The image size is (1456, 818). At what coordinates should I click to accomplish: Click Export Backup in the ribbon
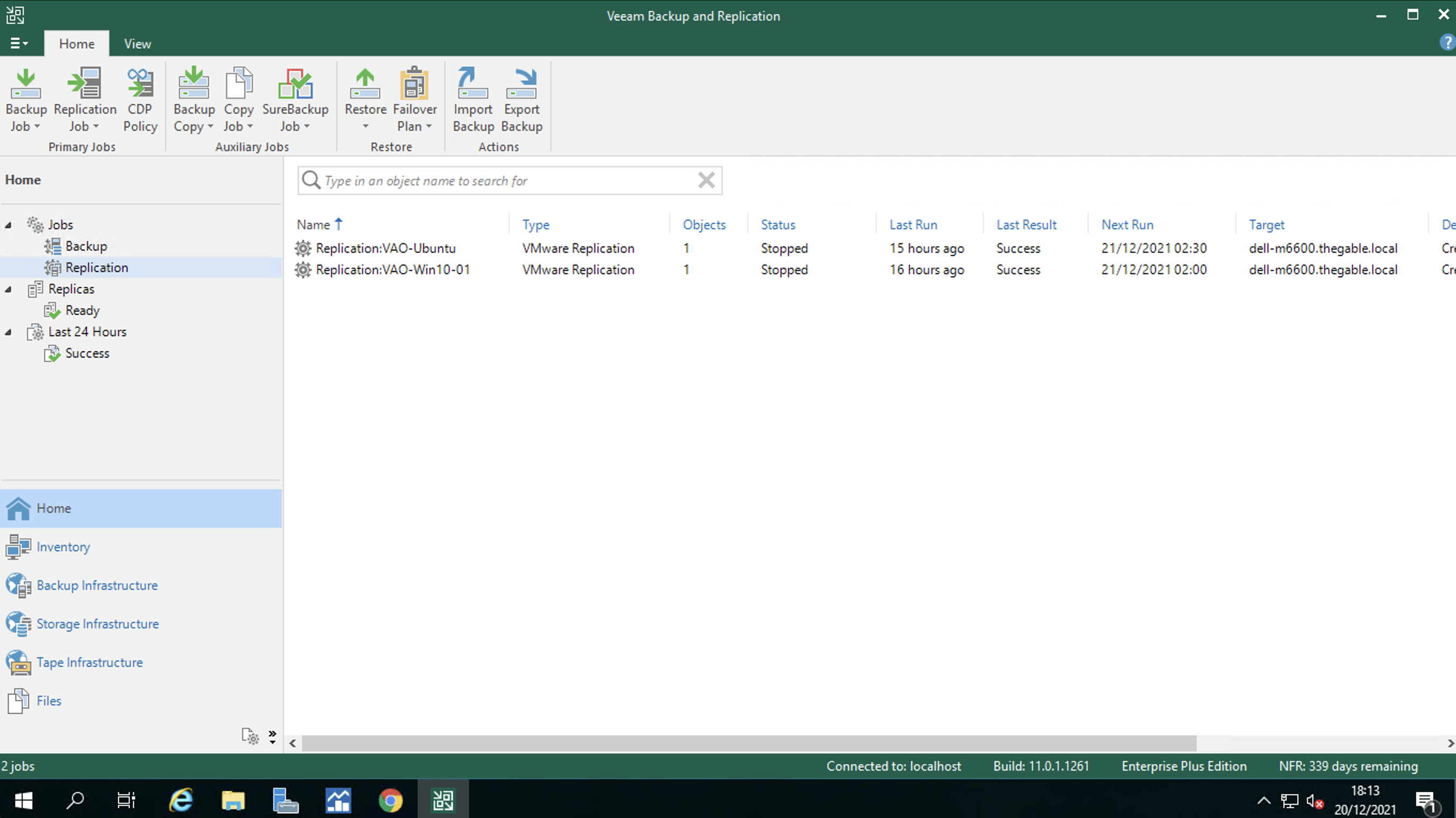521,100
